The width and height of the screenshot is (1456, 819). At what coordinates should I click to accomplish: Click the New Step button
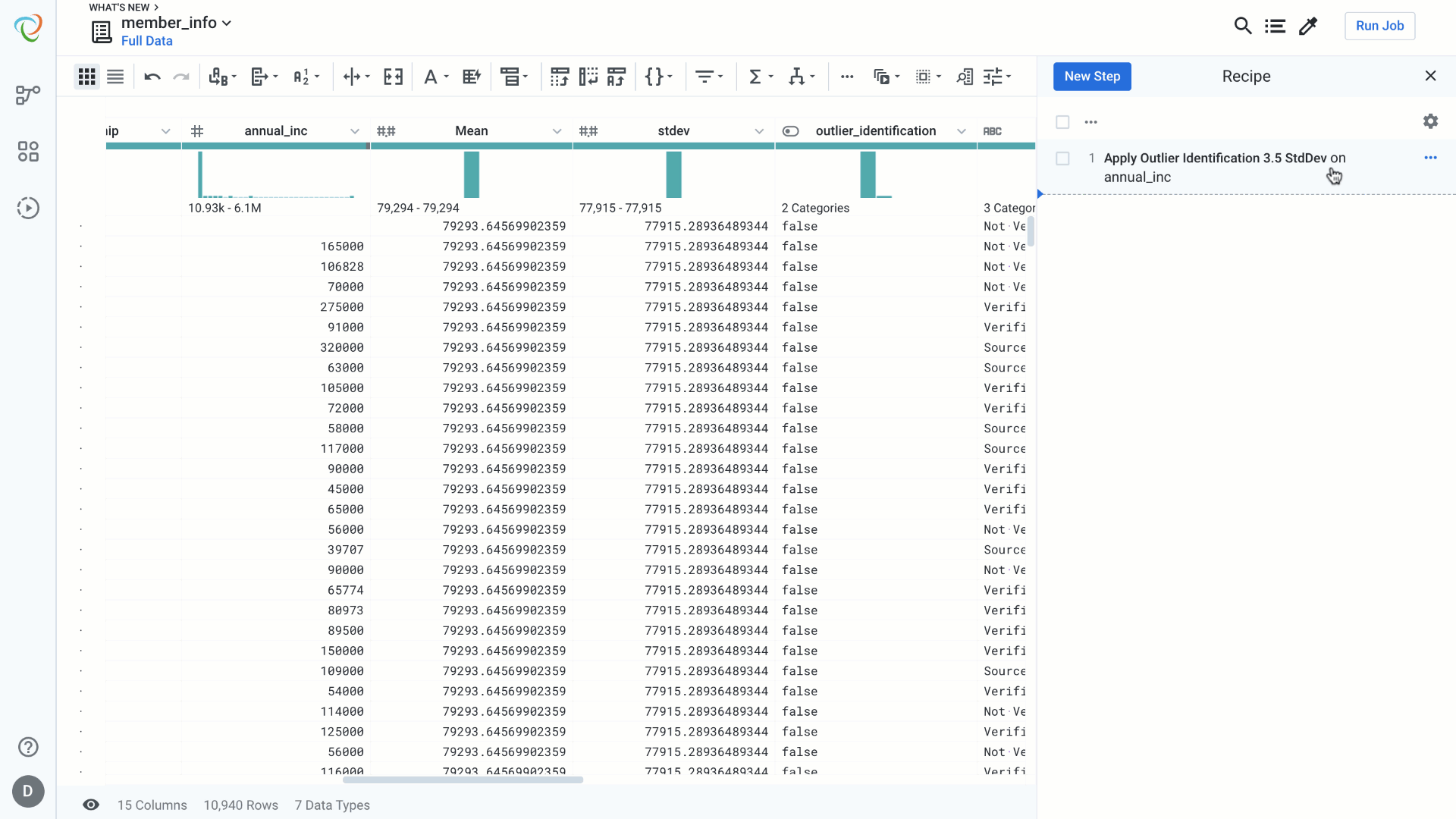pyautogui.click(x=1092, y=77)
